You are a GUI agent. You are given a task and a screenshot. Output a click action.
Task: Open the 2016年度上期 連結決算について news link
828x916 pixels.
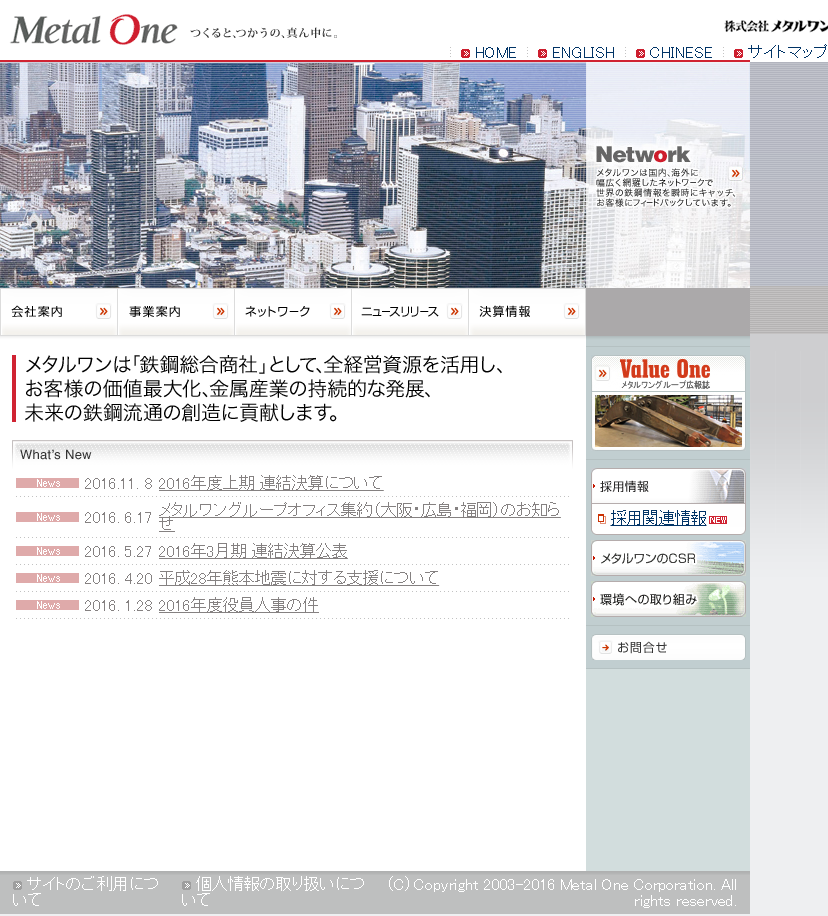(270, 483)
